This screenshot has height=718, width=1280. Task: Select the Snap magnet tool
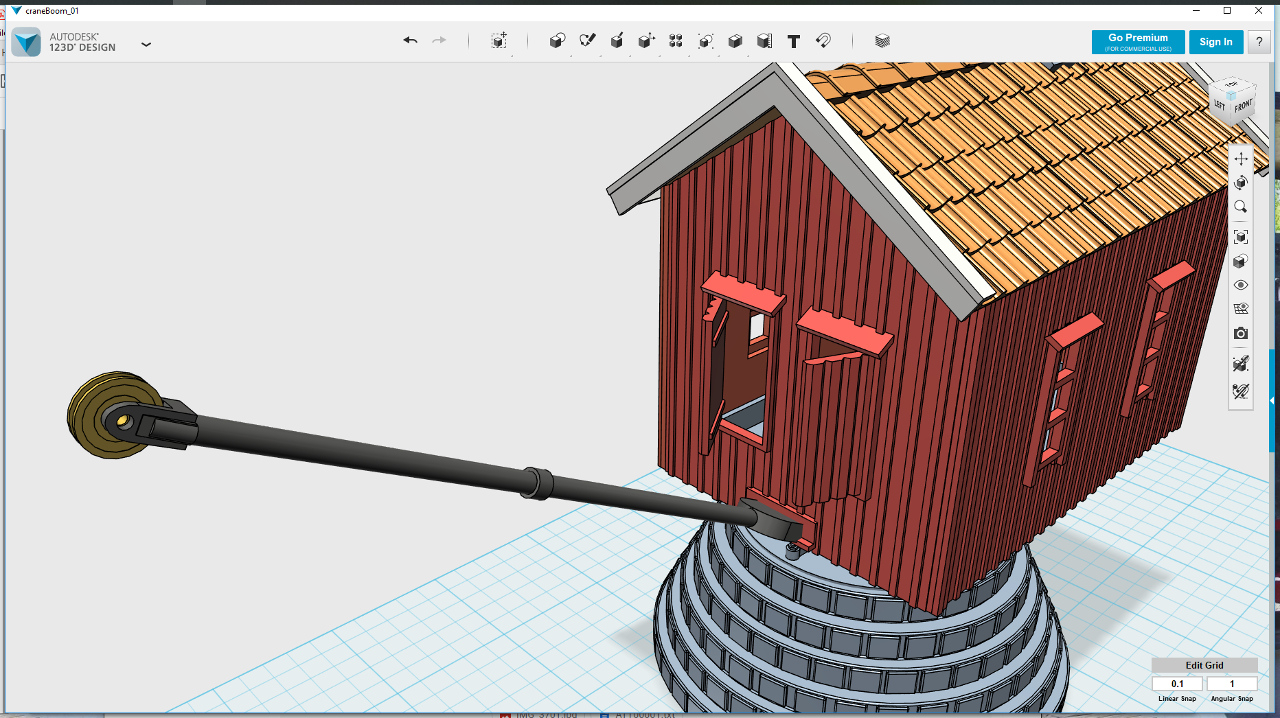(x=823, y=41)
